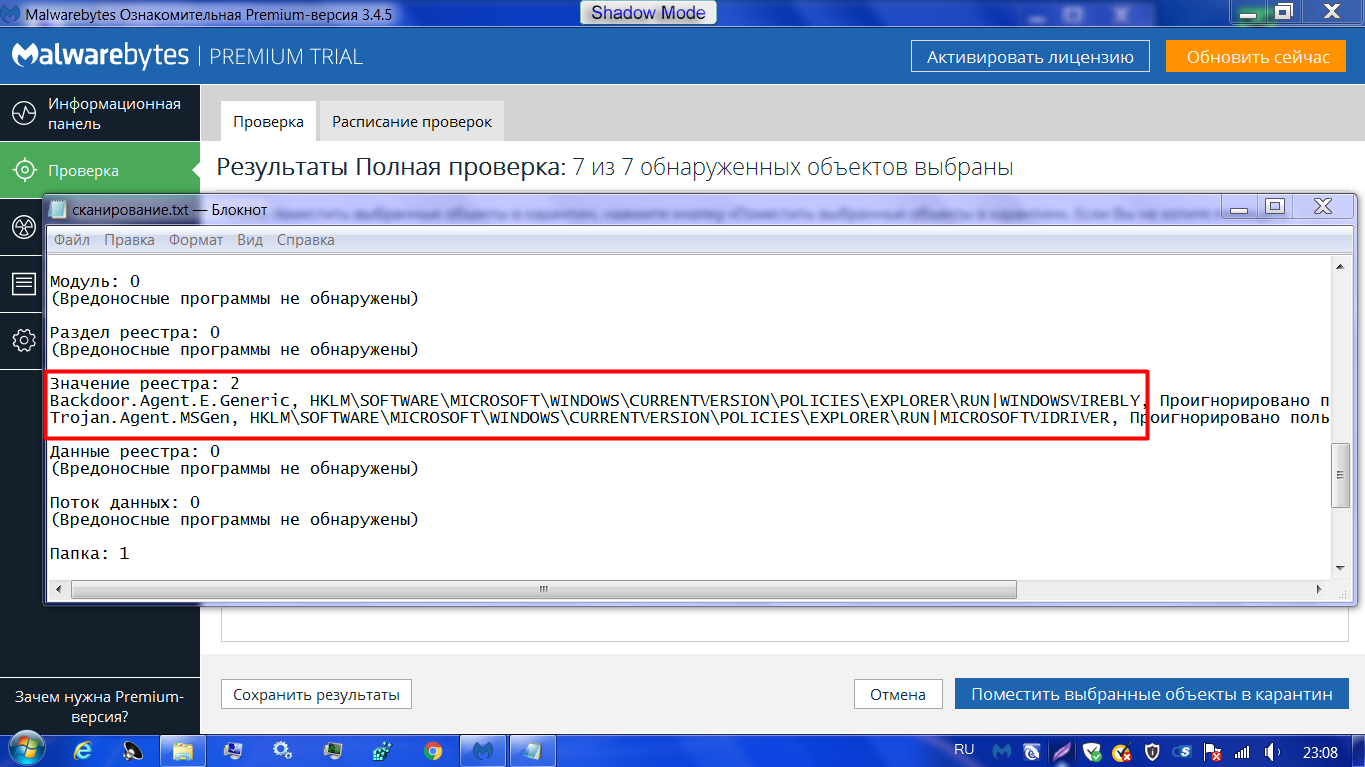The image size is (1365, 767).
Task: Open Reports using the list icon
Action: click(x=23, y=284)
